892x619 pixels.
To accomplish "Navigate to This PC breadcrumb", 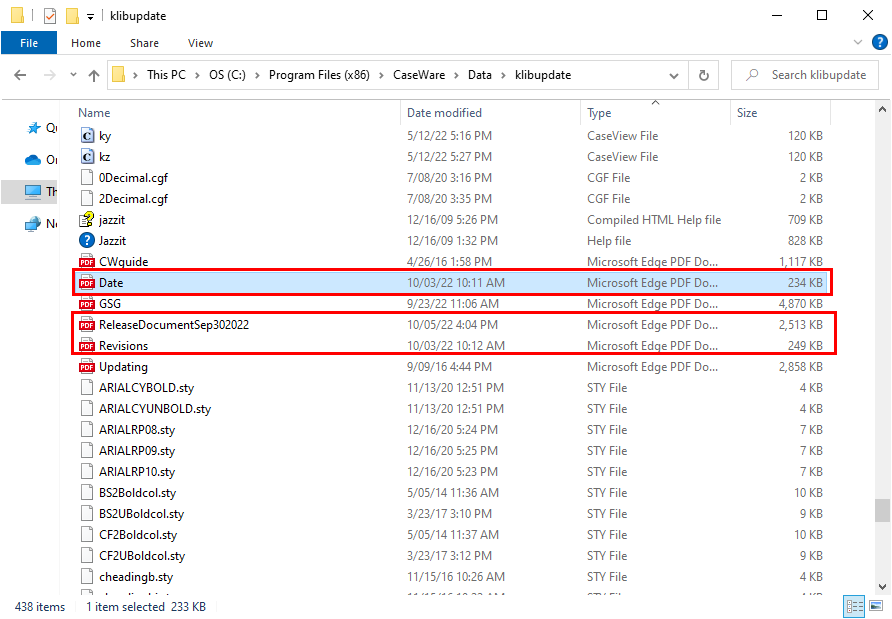I will coord(166,75).
